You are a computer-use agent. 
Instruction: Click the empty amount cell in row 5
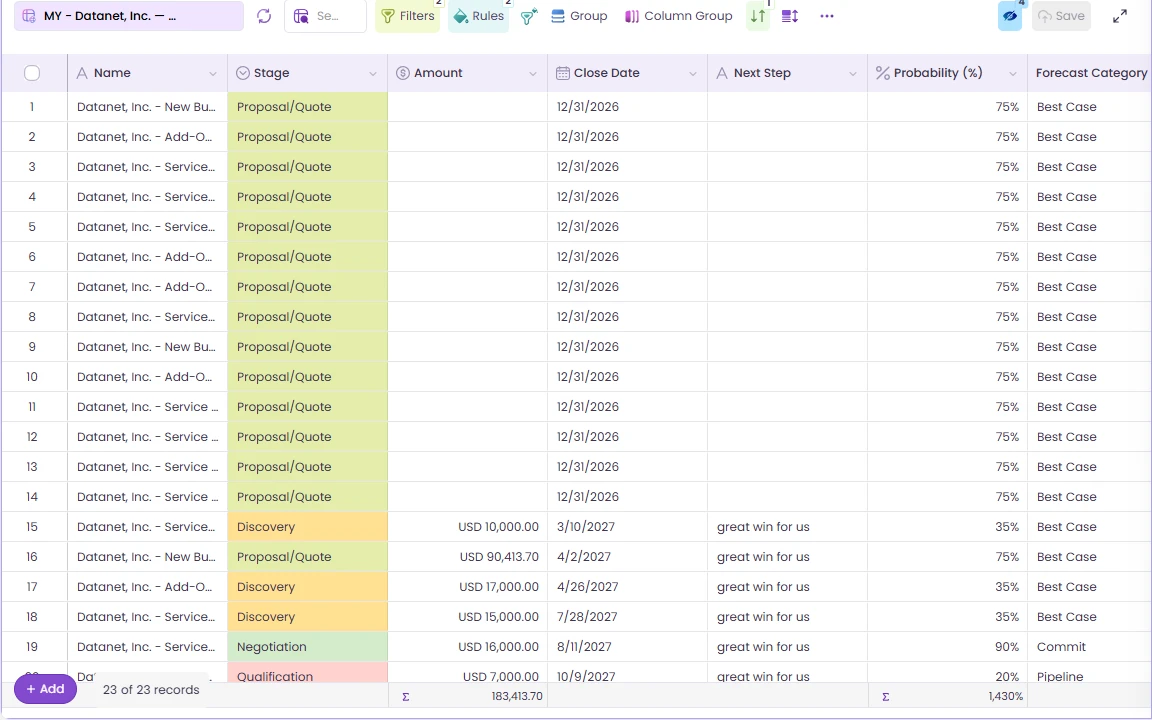[467, 227]
